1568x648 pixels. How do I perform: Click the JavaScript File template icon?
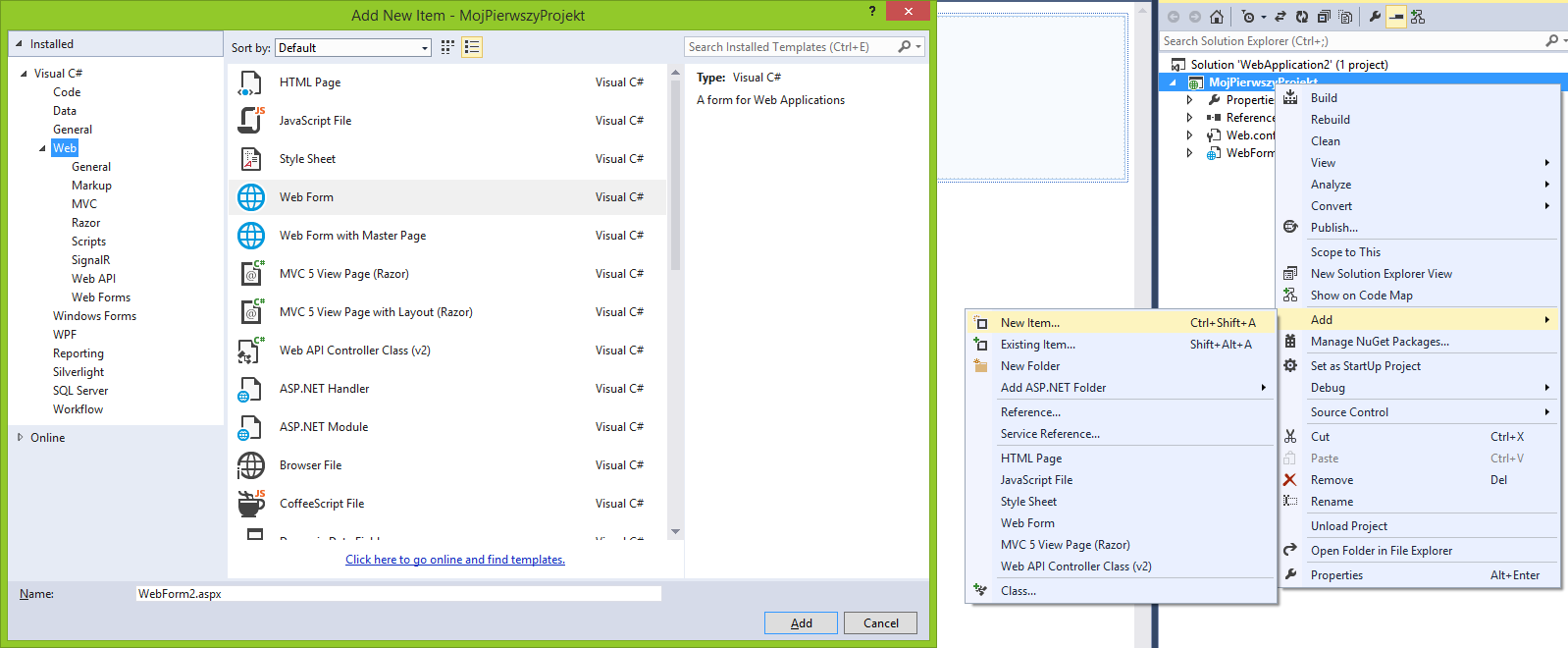(251, 121)
